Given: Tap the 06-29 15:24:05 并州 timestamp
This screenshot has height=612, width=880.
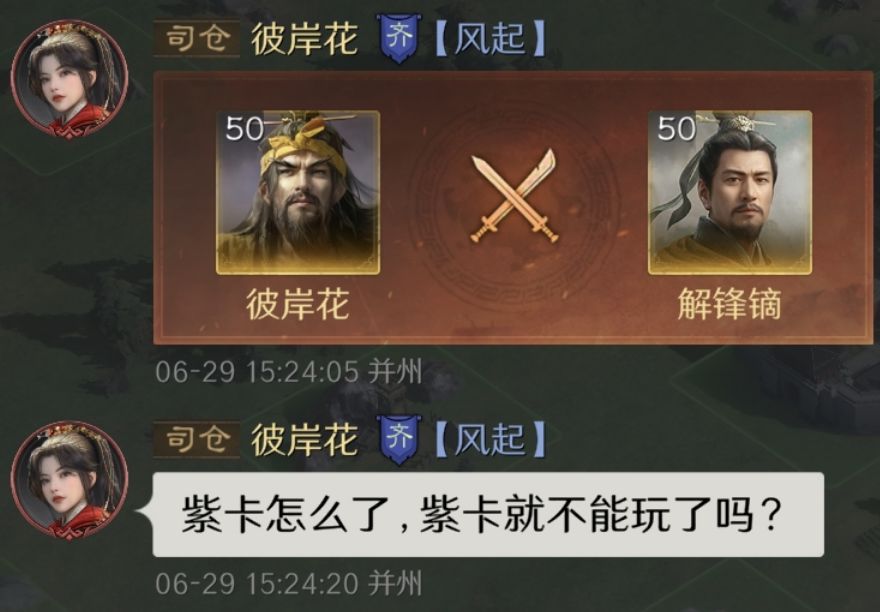Looking at the screenshot, I should pos(288,372).
